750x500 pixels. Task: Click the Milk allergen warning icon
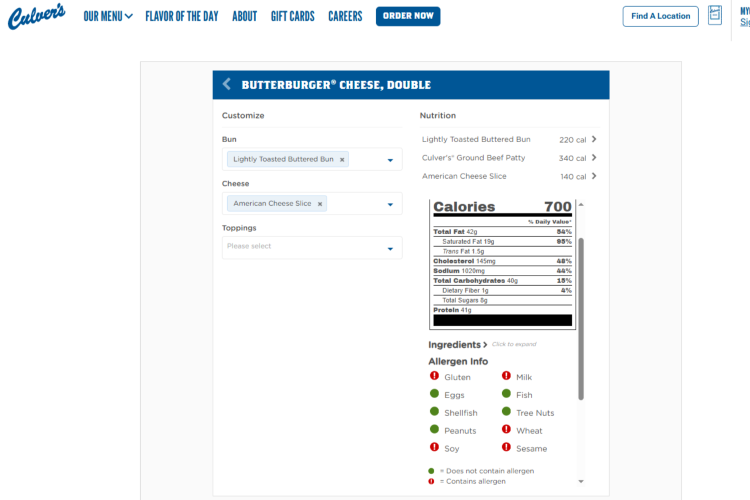coord(506,376)
